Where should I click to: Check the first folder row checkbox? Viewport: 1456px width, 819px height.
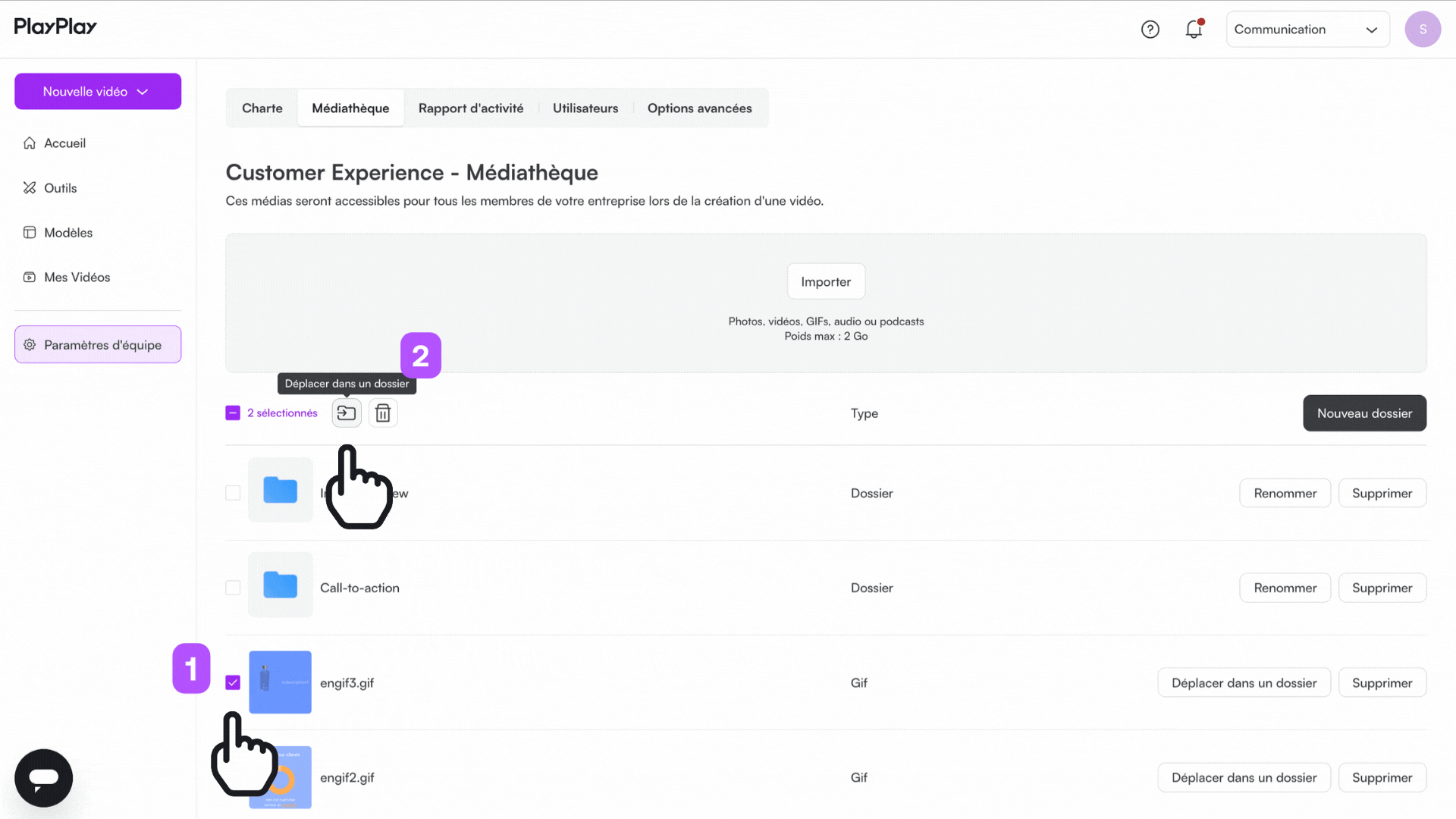(x=233, y=493)
